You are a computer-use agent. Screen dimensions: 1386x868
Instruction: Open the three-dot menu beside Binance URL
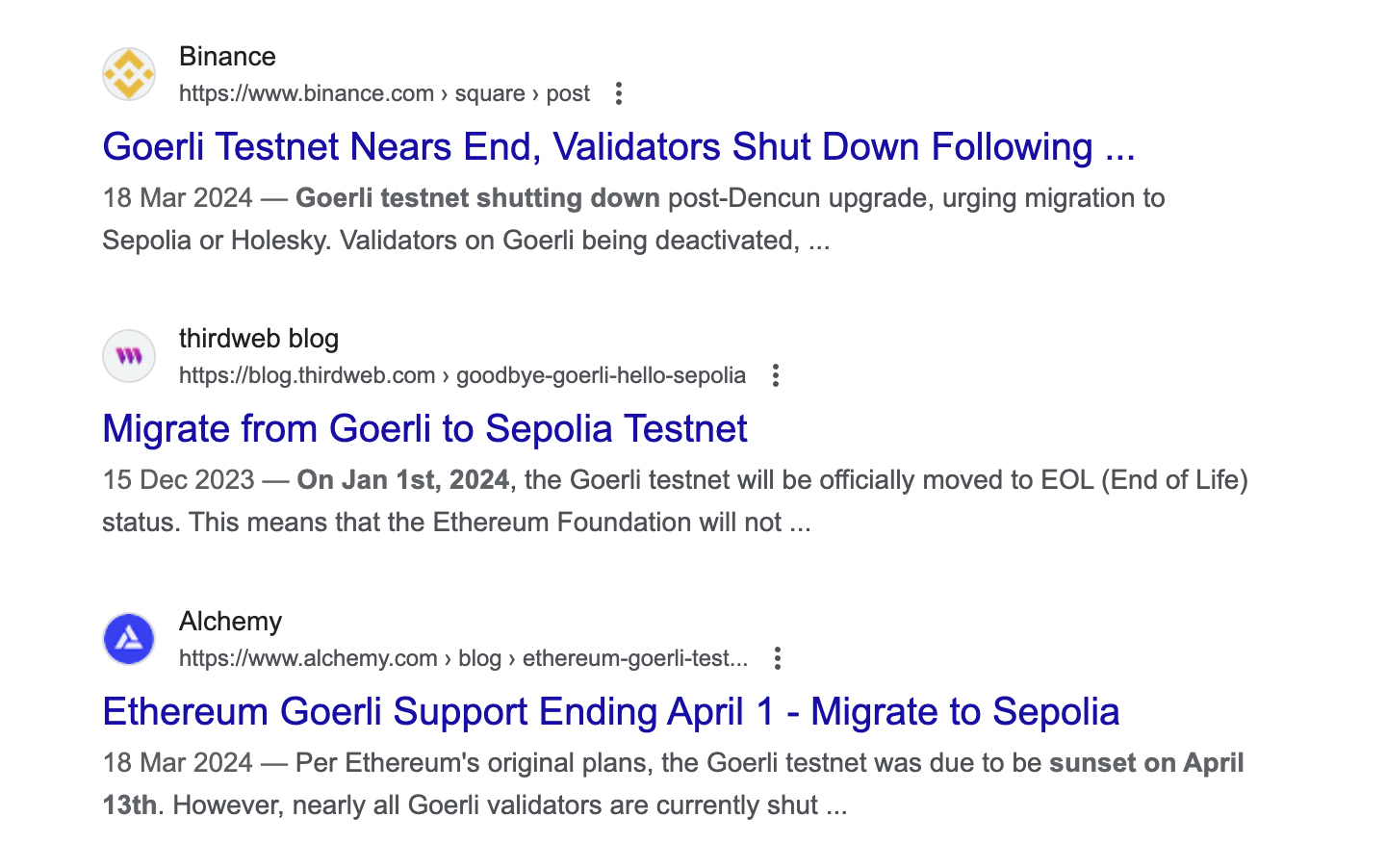619,93
